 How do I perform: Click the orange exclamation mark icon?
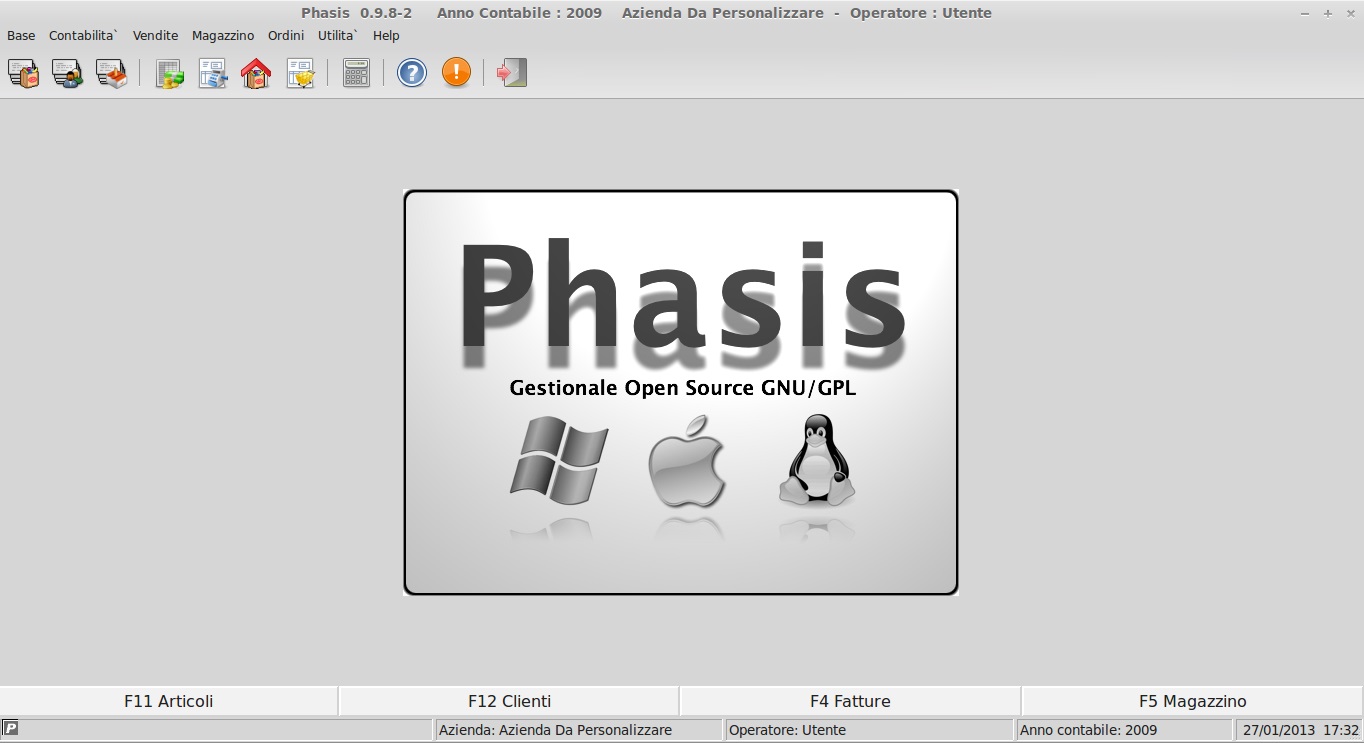point(456,73)
